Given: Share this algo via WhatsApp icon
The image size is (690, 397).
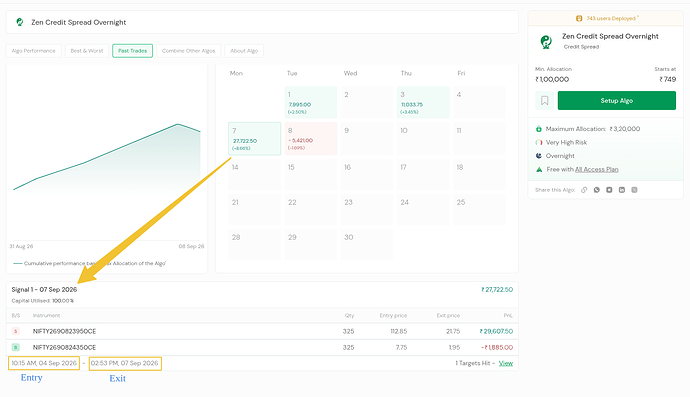Looking at the screenshot, I should 597,190.
